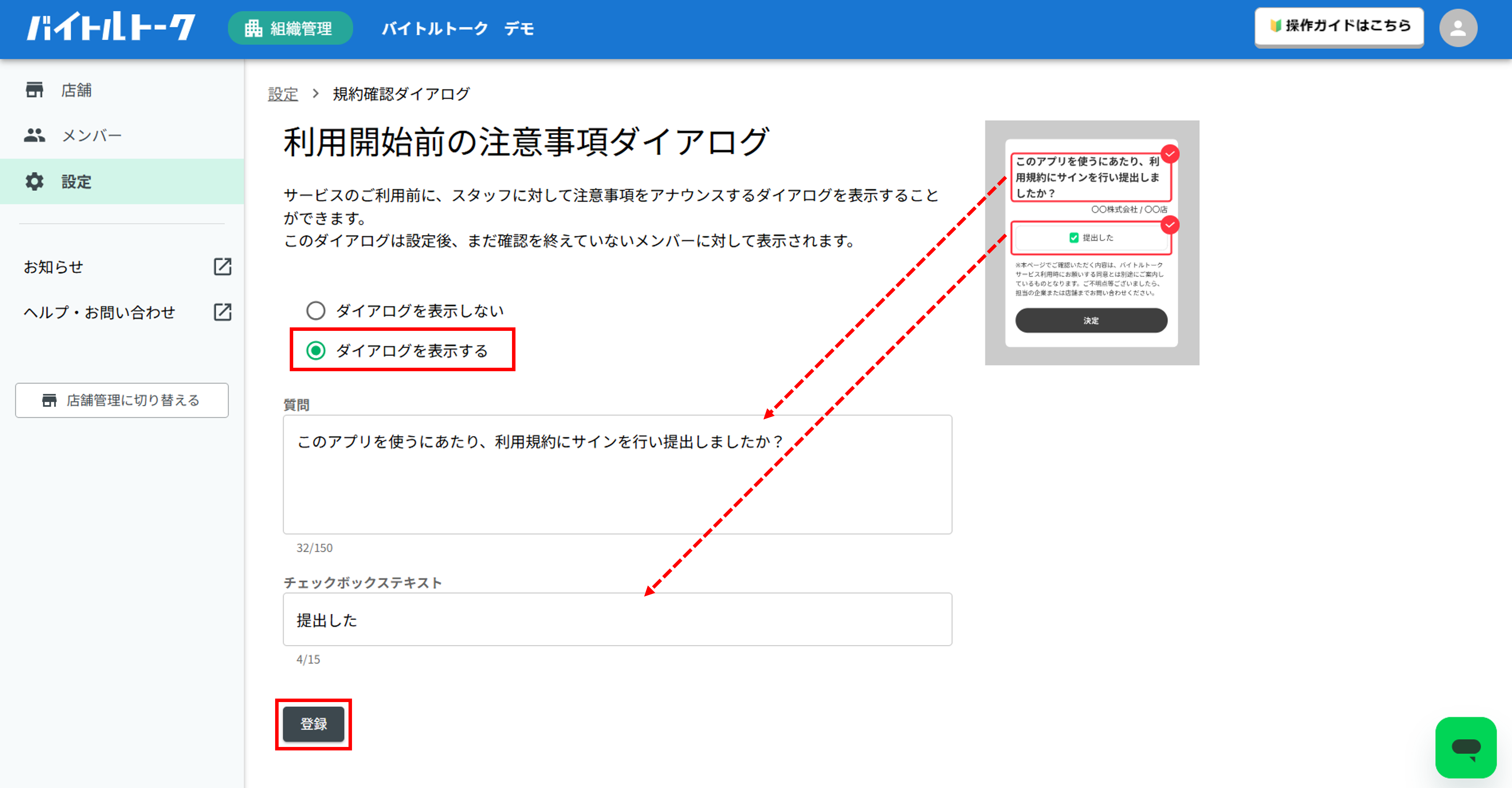Click the external link icon beside お知らせ
The width and height of the screenshot is (1512, 788).
(x=223, y=267)
